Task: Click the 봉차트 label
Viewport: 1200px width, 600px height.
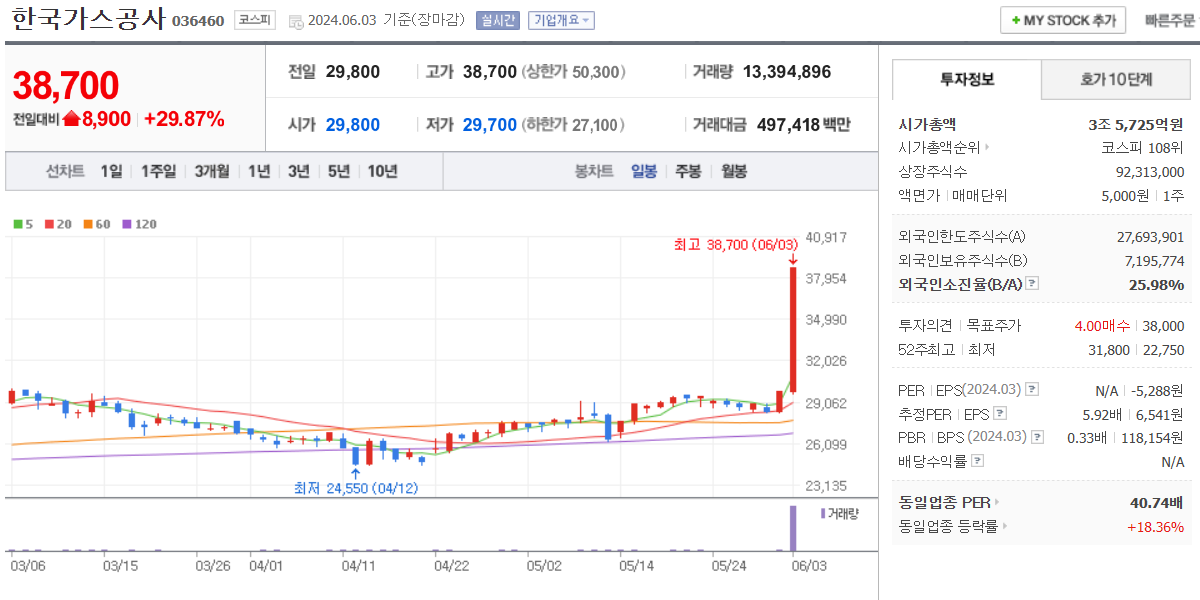Action: (594, 171)
